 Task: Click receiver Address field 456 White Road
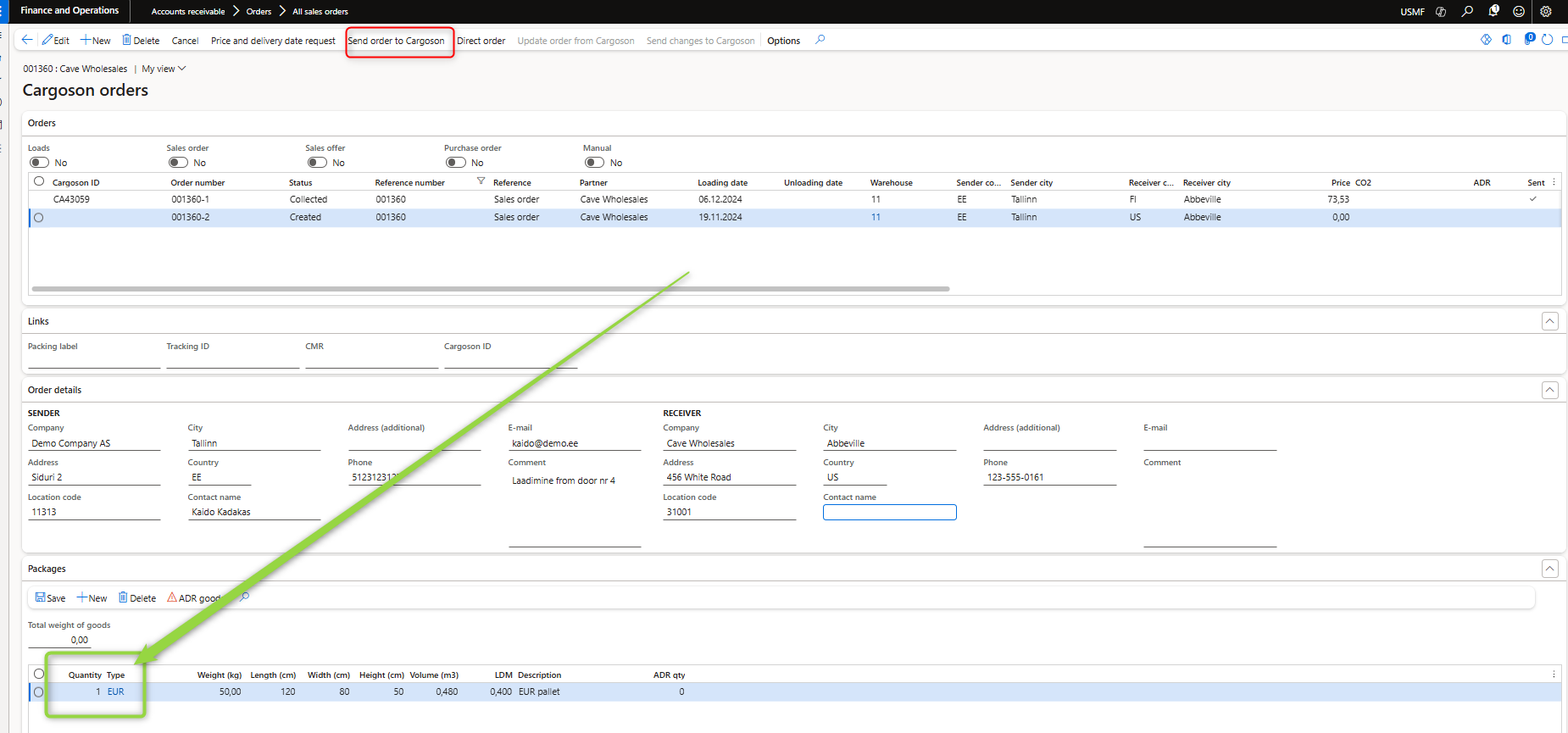(729, 477)
